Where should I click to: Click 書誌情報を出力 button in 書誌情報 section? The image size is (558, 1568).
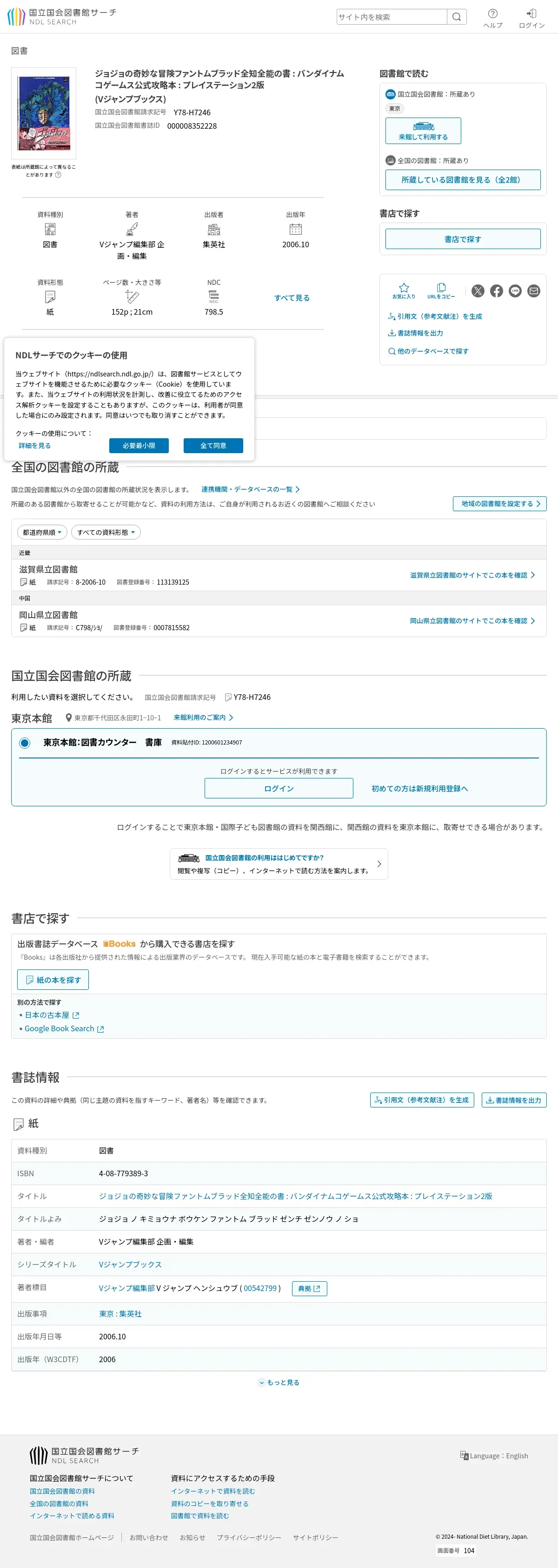(514, 1100)
